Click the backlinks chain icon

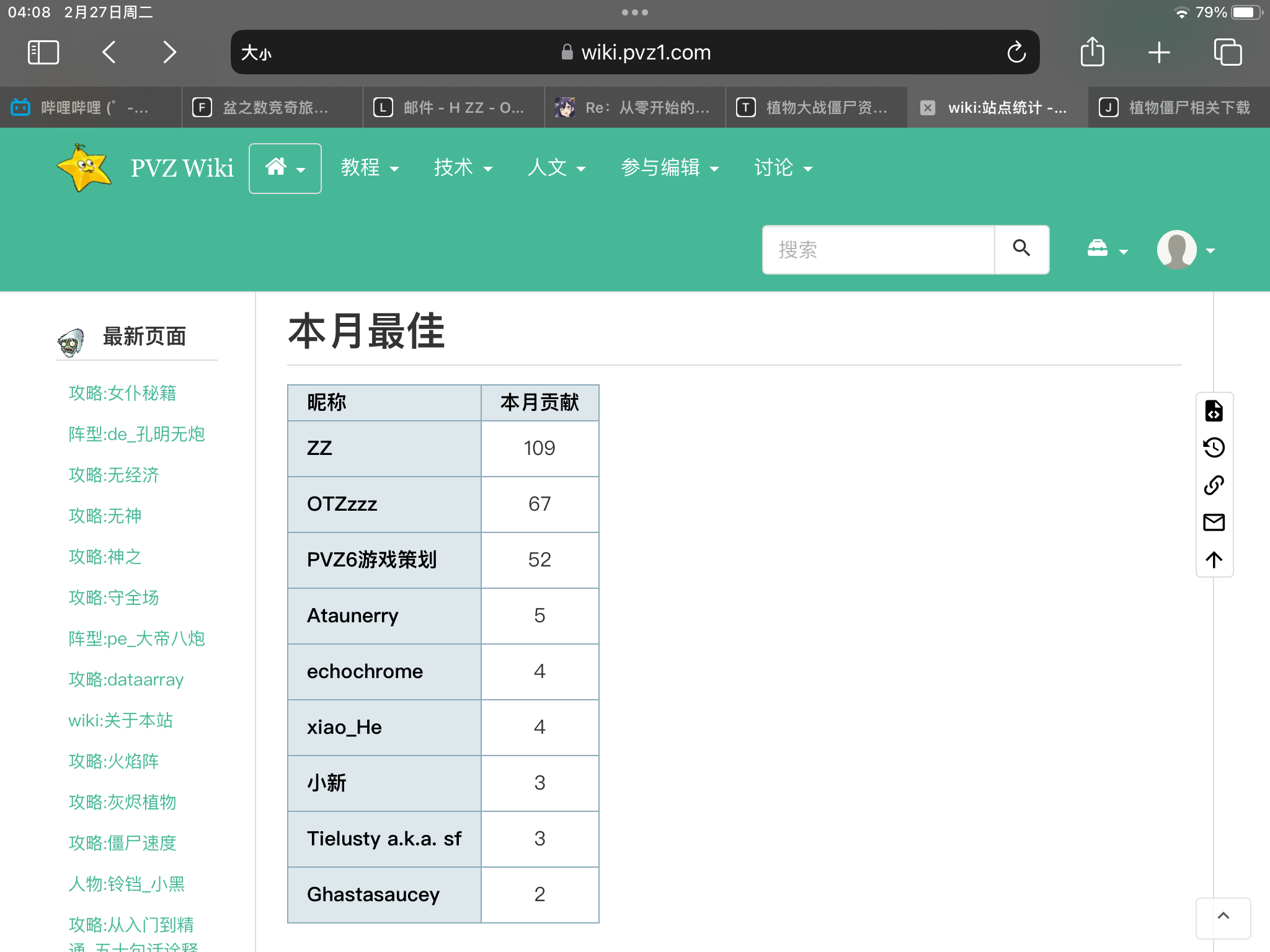coord(1214,485)
